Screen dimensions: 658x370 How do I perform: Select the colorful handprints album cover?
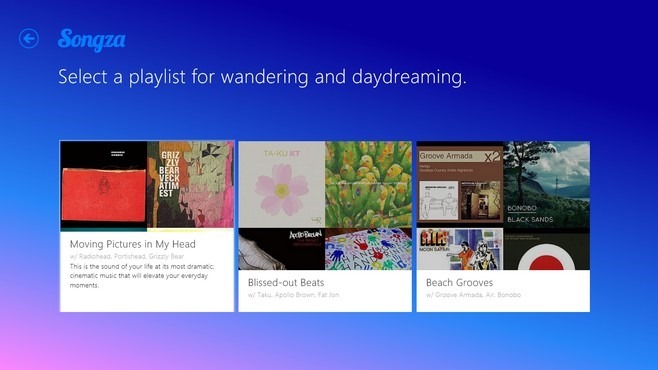tap(368, 249)
